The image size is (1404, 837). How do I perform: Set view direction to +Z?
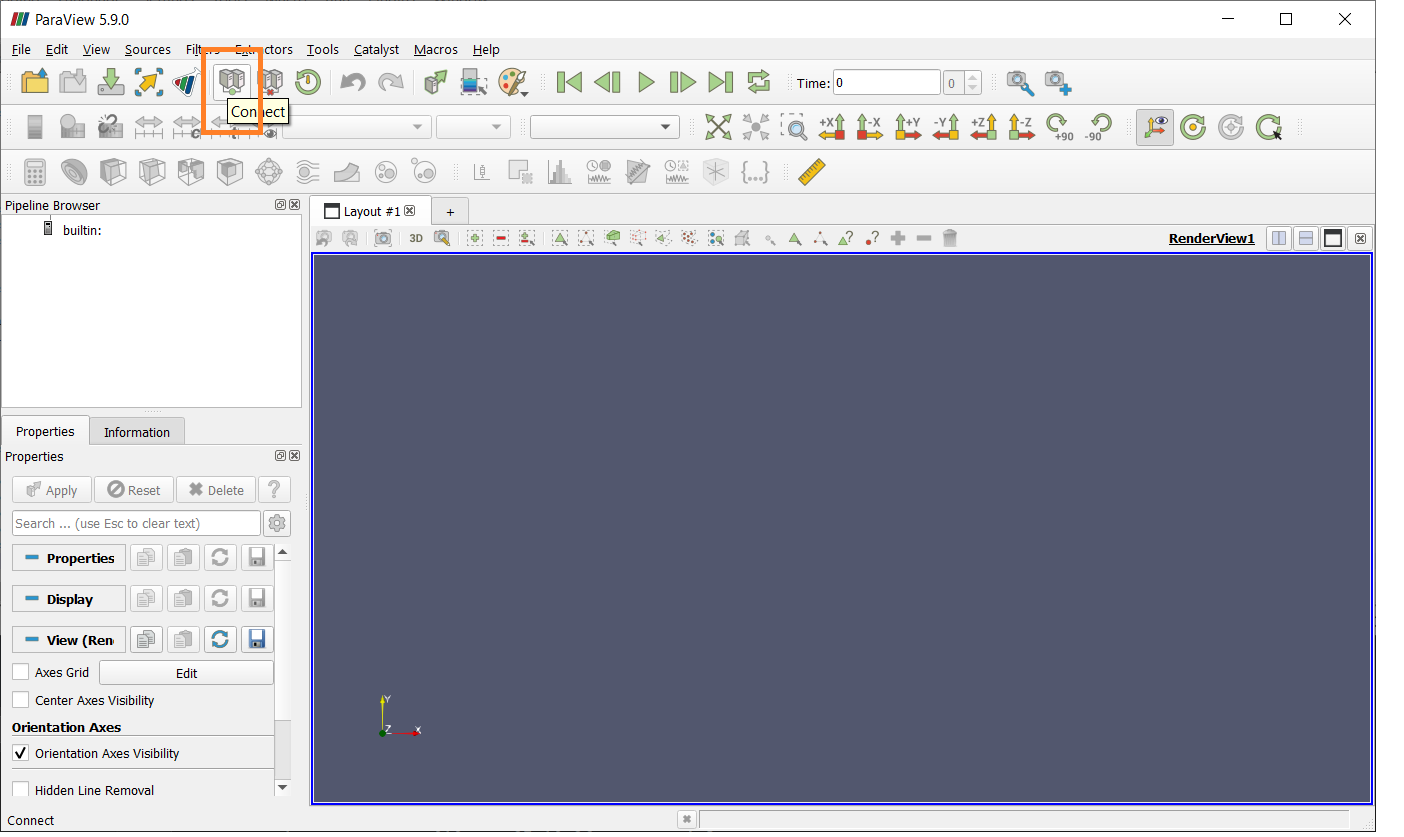pyautogui.click(x=984, y=127)
